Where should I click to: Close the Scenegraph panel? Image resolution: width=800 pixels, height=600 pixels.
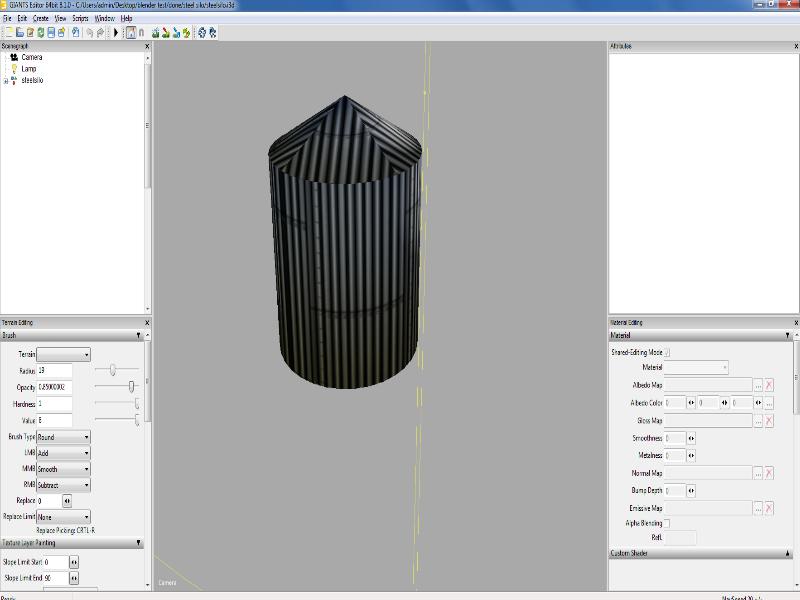(x=147, y=46)
